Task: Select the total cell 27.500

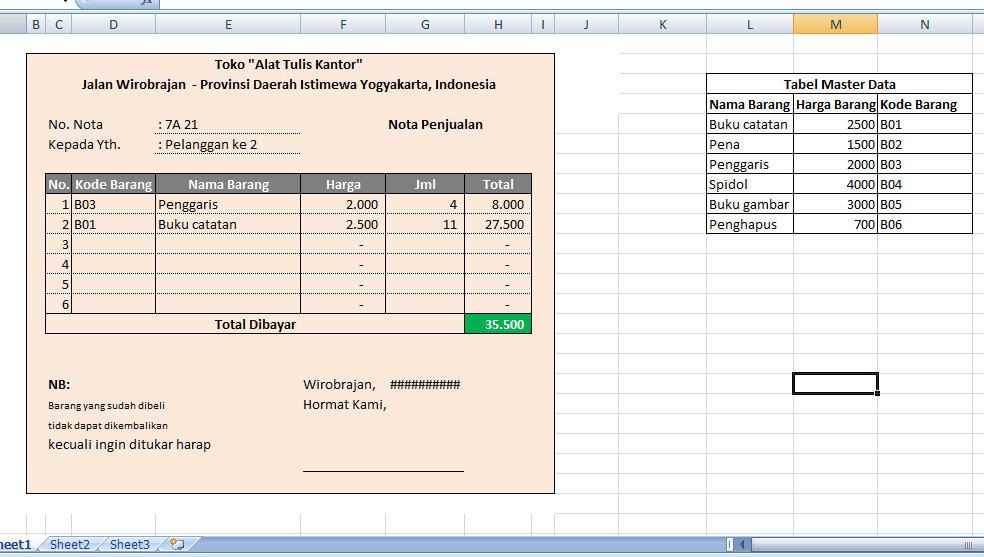Action: pyautogui.click(x=498, y=225)
